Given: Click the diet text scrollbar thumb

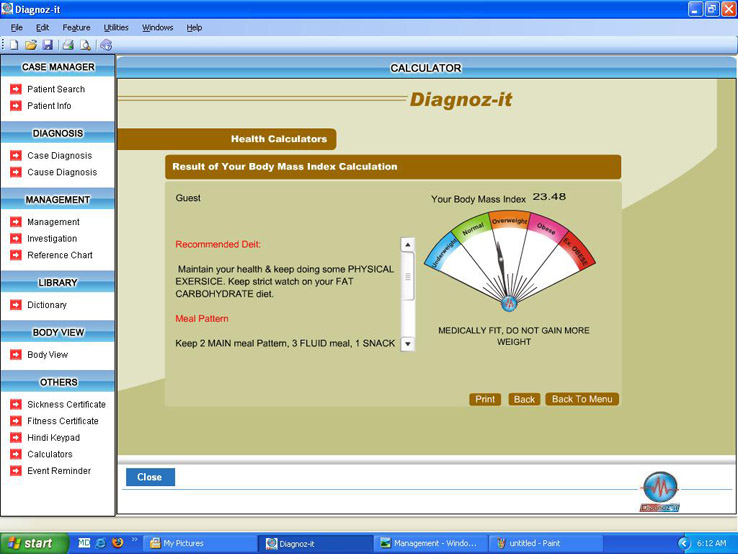Looking at the screenshot, I should (x=408, y=276).
